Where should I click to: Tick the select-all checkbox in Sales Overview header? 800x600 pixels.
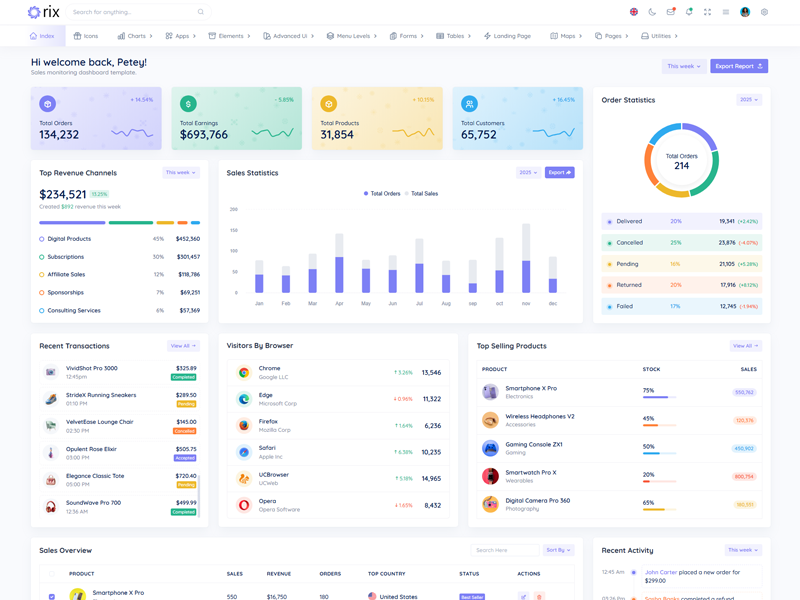click(52, 574)
